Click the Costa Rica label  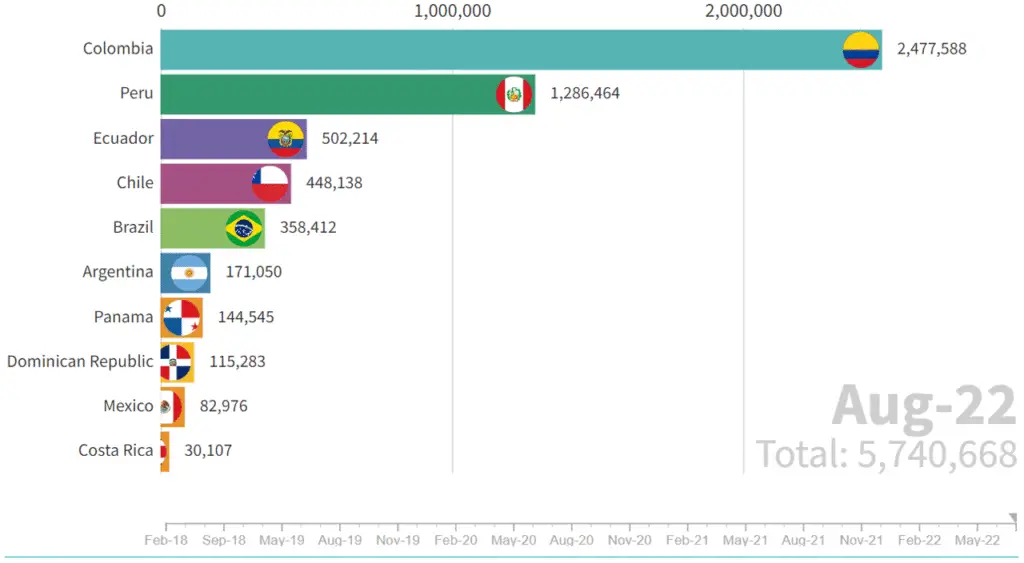coord(116,450)
